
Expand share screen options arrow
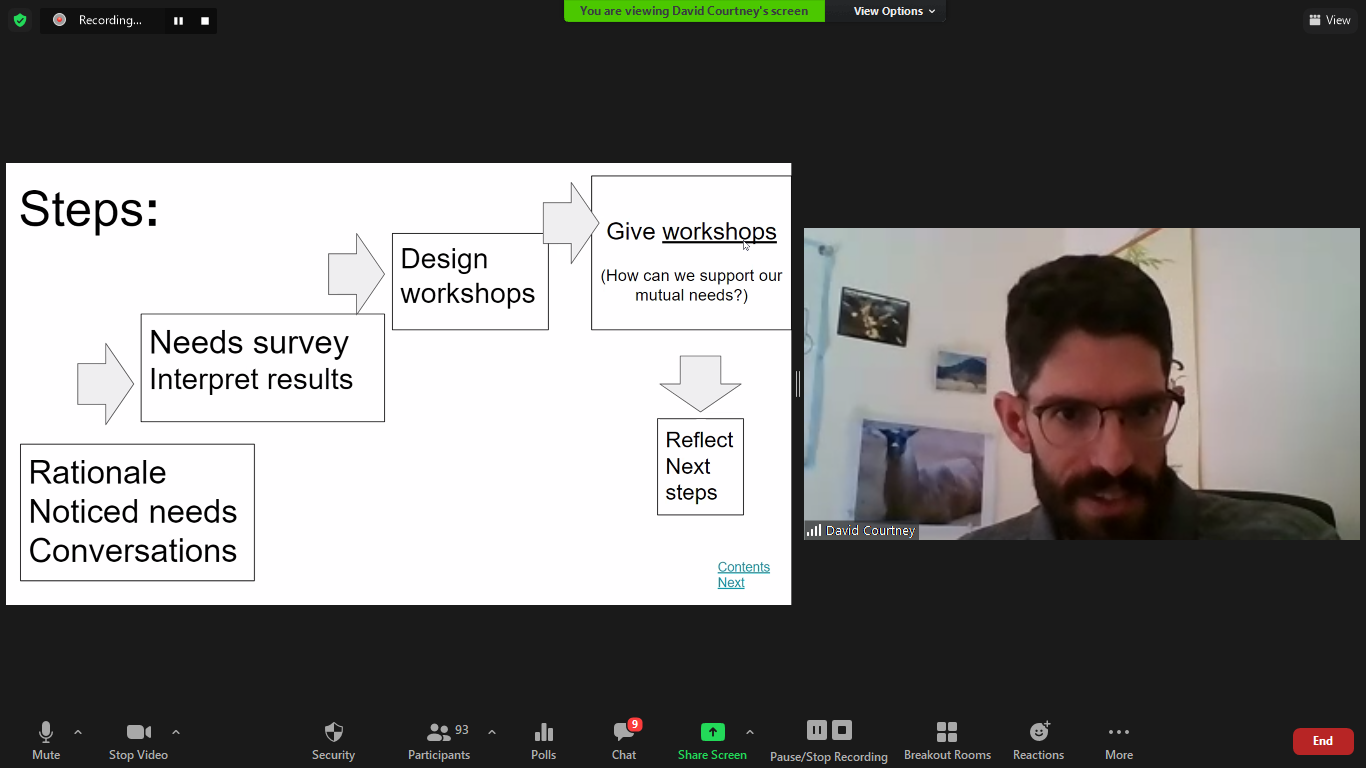750,732
